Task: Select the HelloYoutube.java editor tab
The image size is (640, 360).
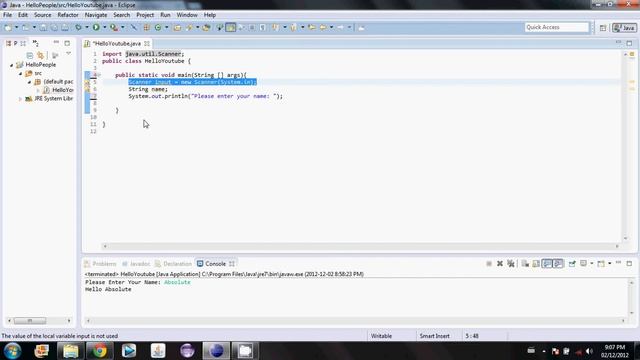Action: (116, 43)
